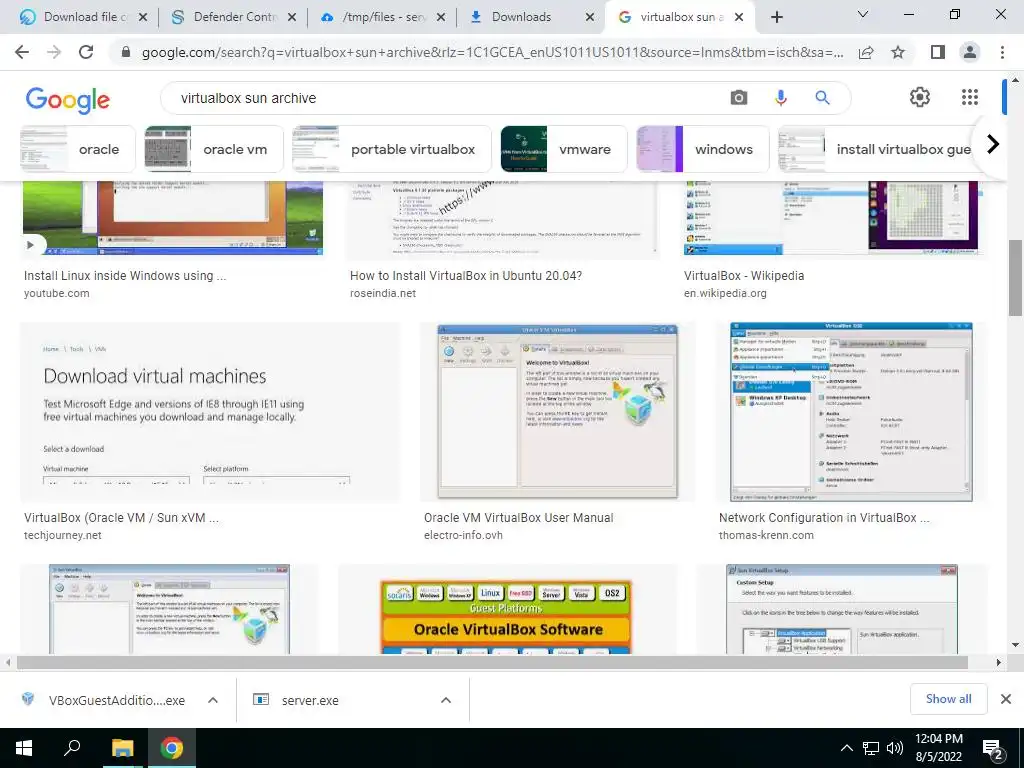Open the Google apps grid
Viewport: 1024px width, 768px height.
click(970, 97)
